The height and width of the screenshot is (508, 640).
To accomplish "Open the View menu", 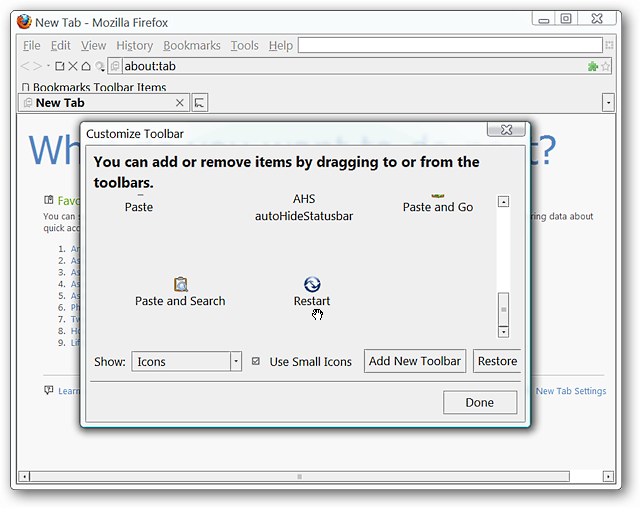I will point(93,45).
